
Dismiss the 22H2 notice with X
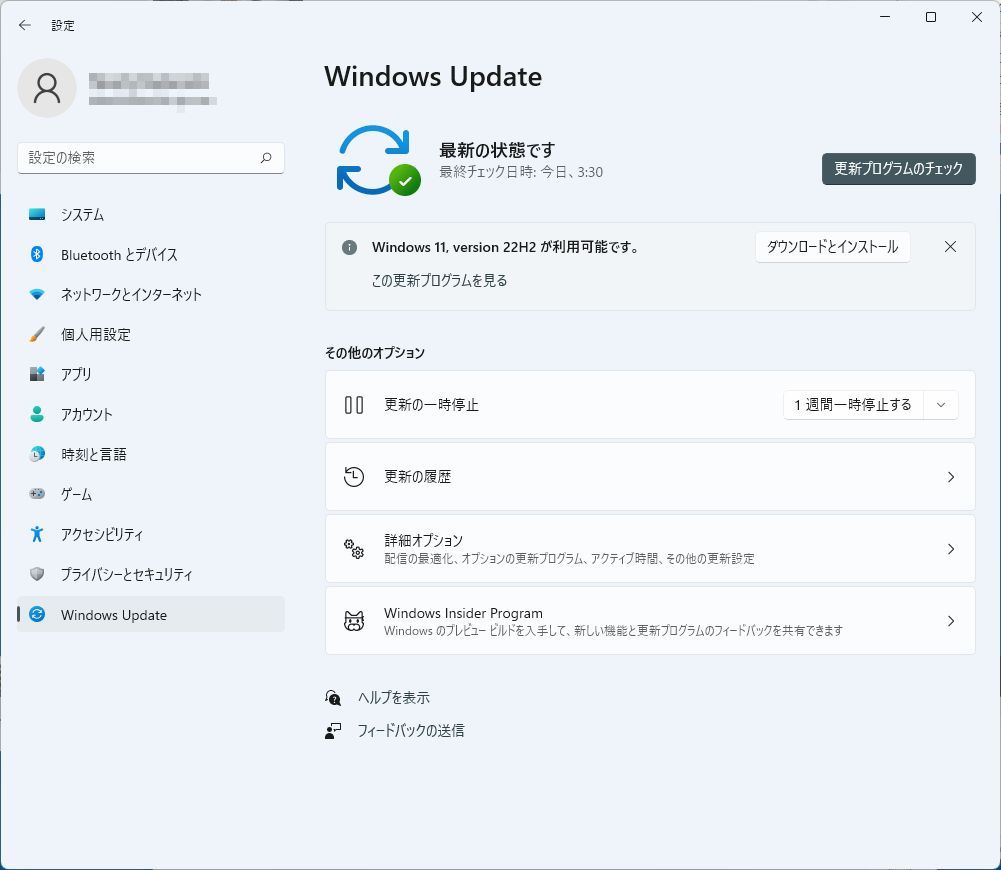click(x=950, y=247)
